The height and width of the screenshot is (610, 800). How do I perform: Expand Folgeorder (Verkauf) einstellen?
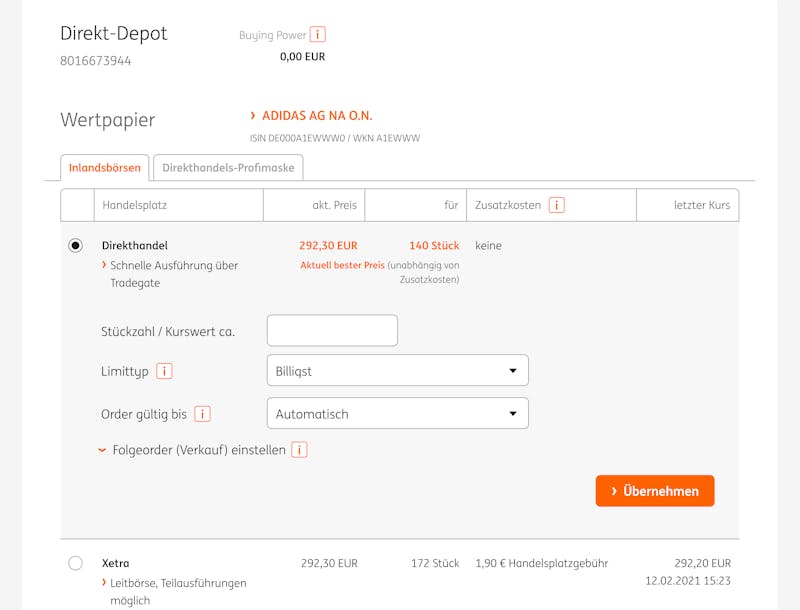coord(192,450)
